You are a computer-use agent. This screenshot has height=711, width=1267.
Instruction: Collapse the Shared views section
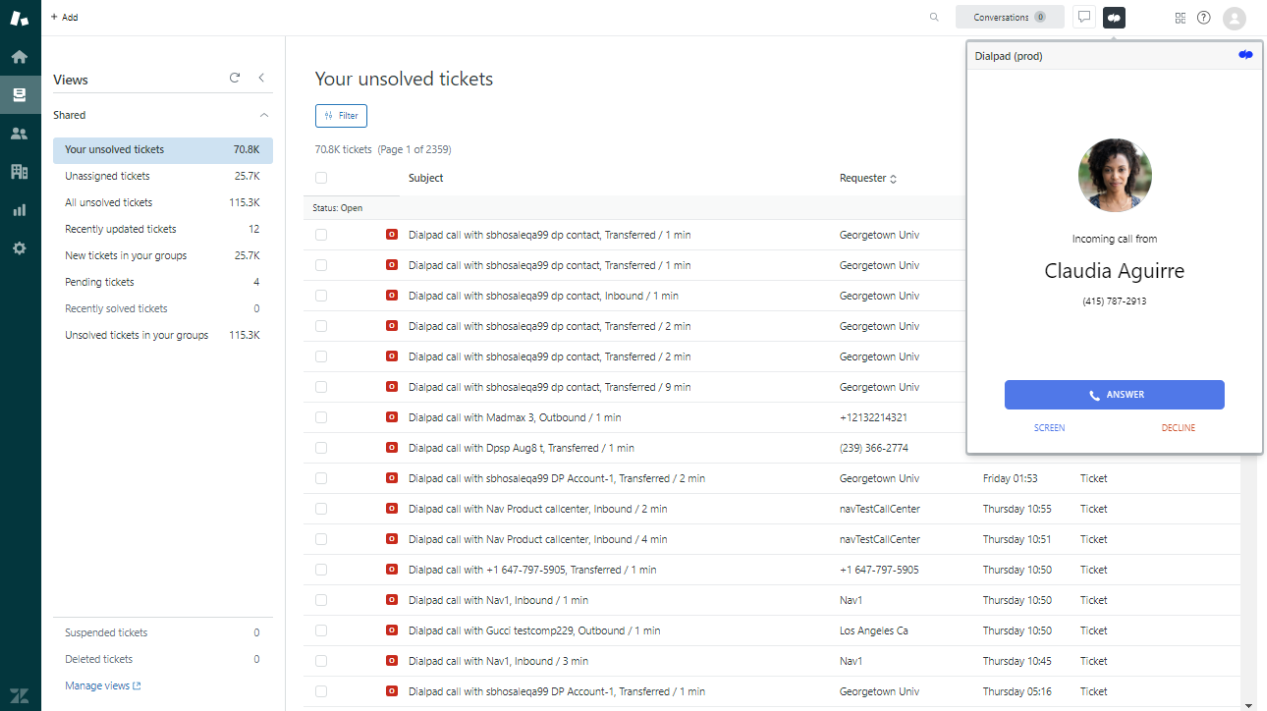[264, 115]
